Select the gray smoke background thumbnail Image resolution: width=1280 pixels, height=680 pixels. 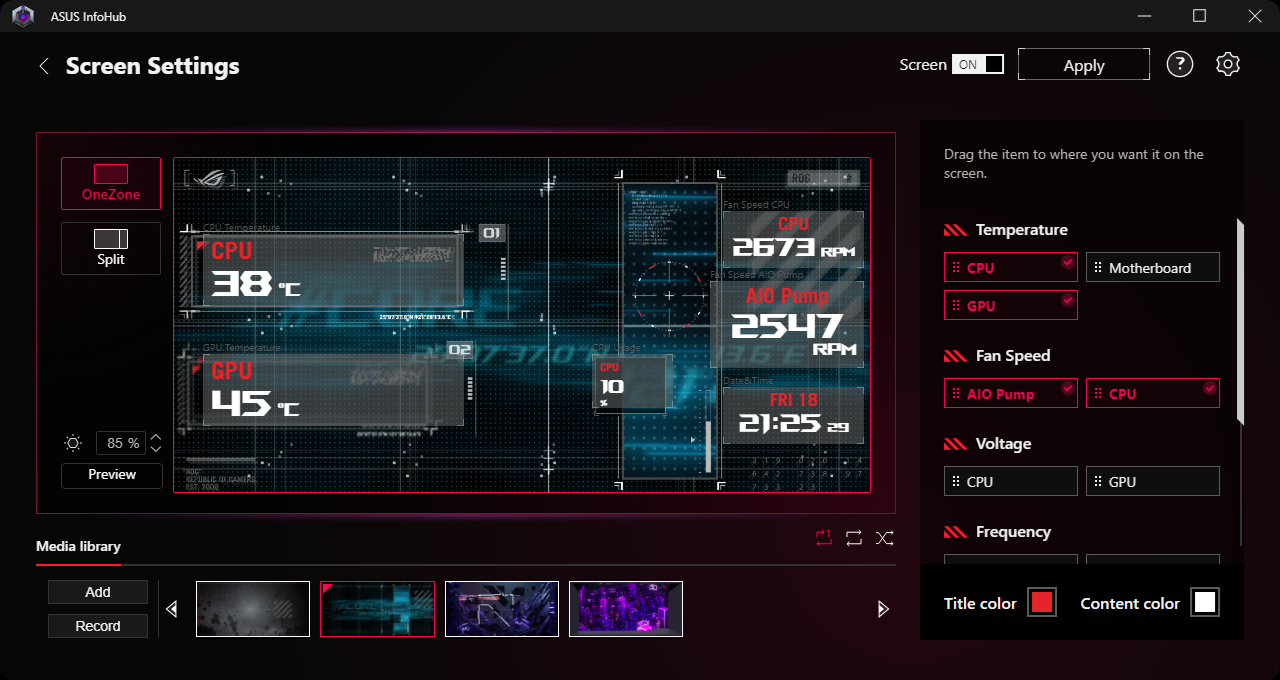(x=253, y=609)
